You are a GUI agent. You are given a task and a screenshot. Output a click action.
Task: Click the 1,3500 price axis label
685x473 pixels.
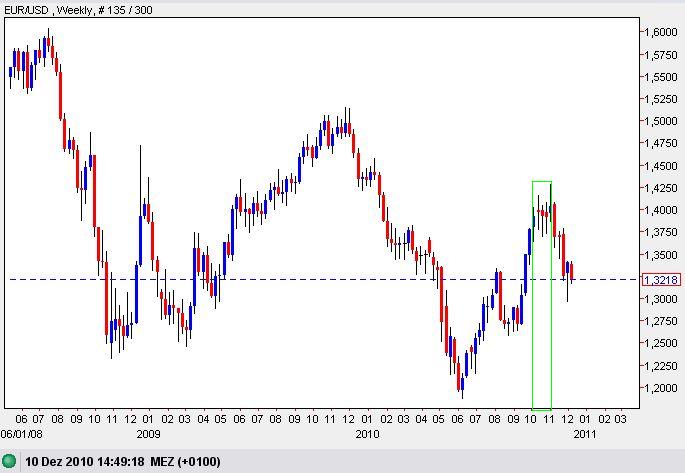tap(661, 255)
